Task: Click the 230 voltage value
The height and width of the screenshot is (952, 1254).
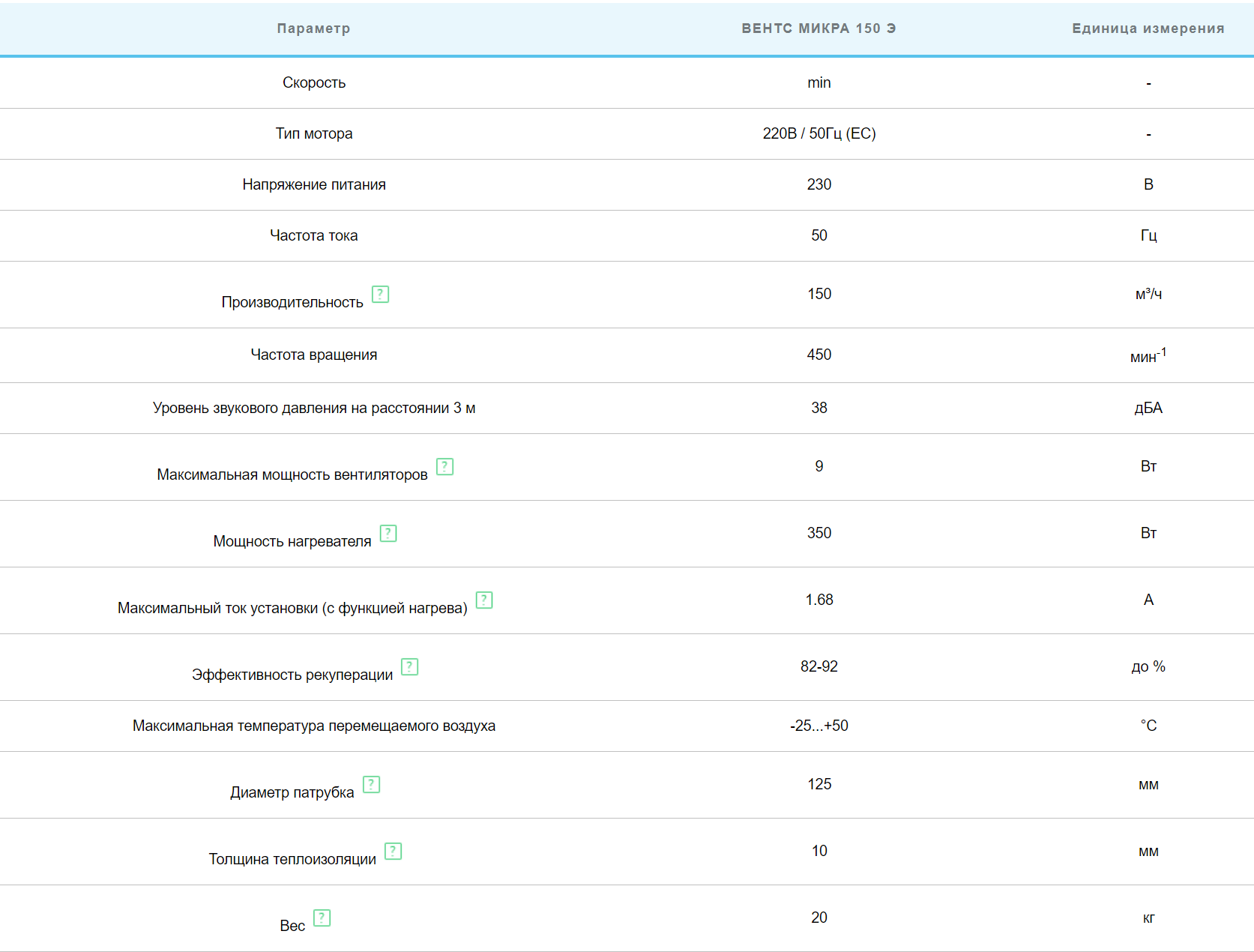Action: point(819,184)
